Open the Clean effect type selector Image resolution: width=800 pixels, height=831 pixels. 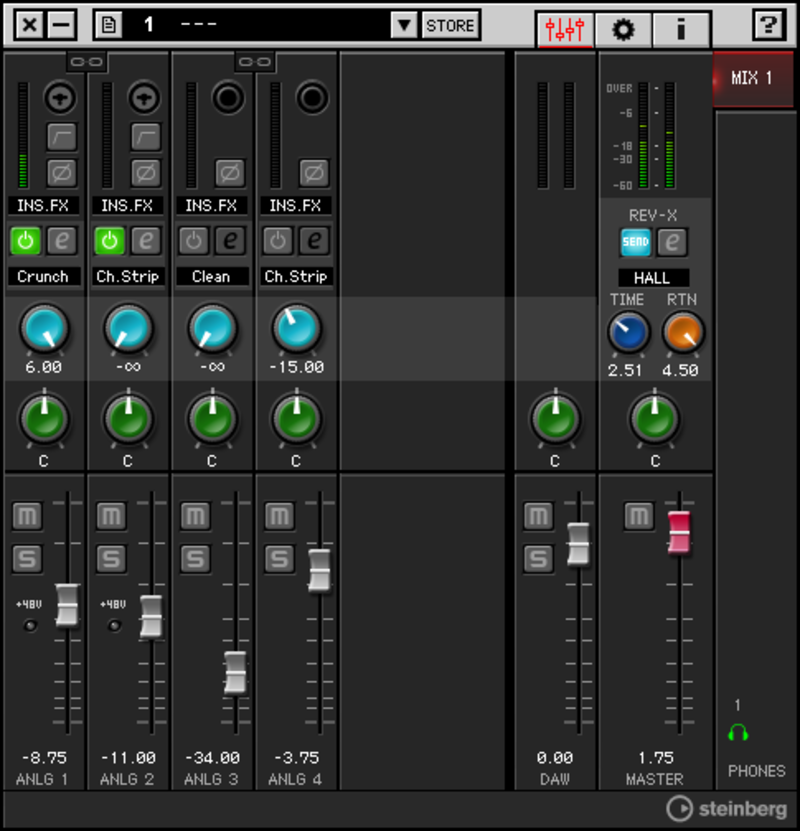pyautogui.click(x=211, y=277)
